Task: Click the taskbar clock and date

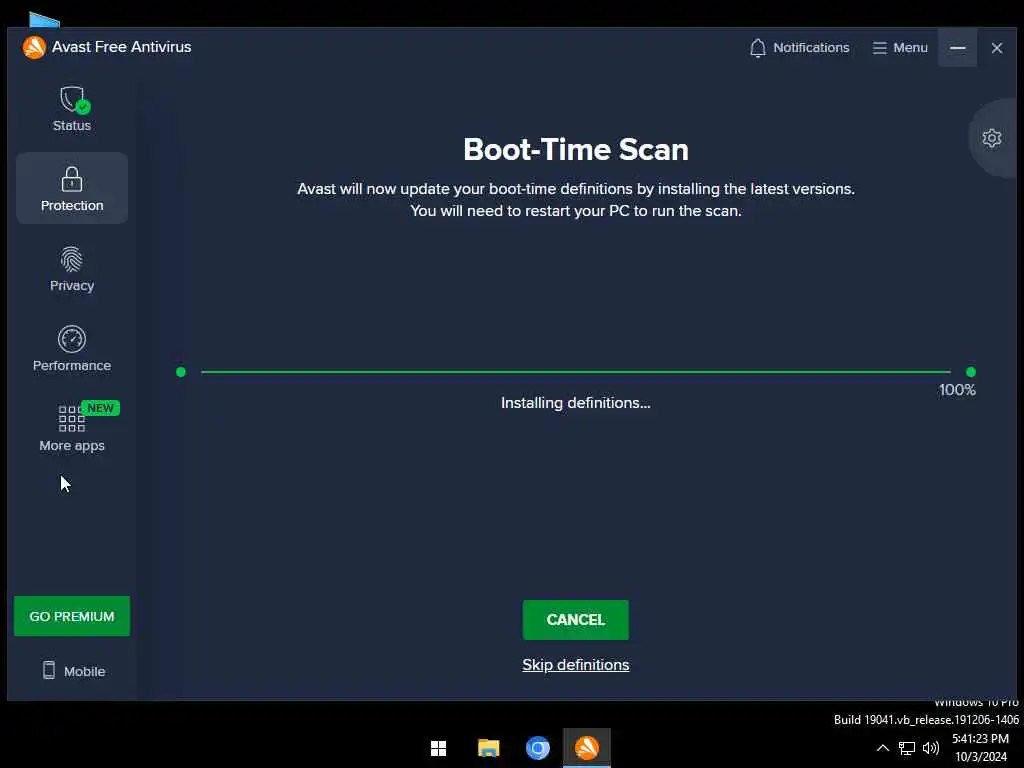Action: coord(980,748)
